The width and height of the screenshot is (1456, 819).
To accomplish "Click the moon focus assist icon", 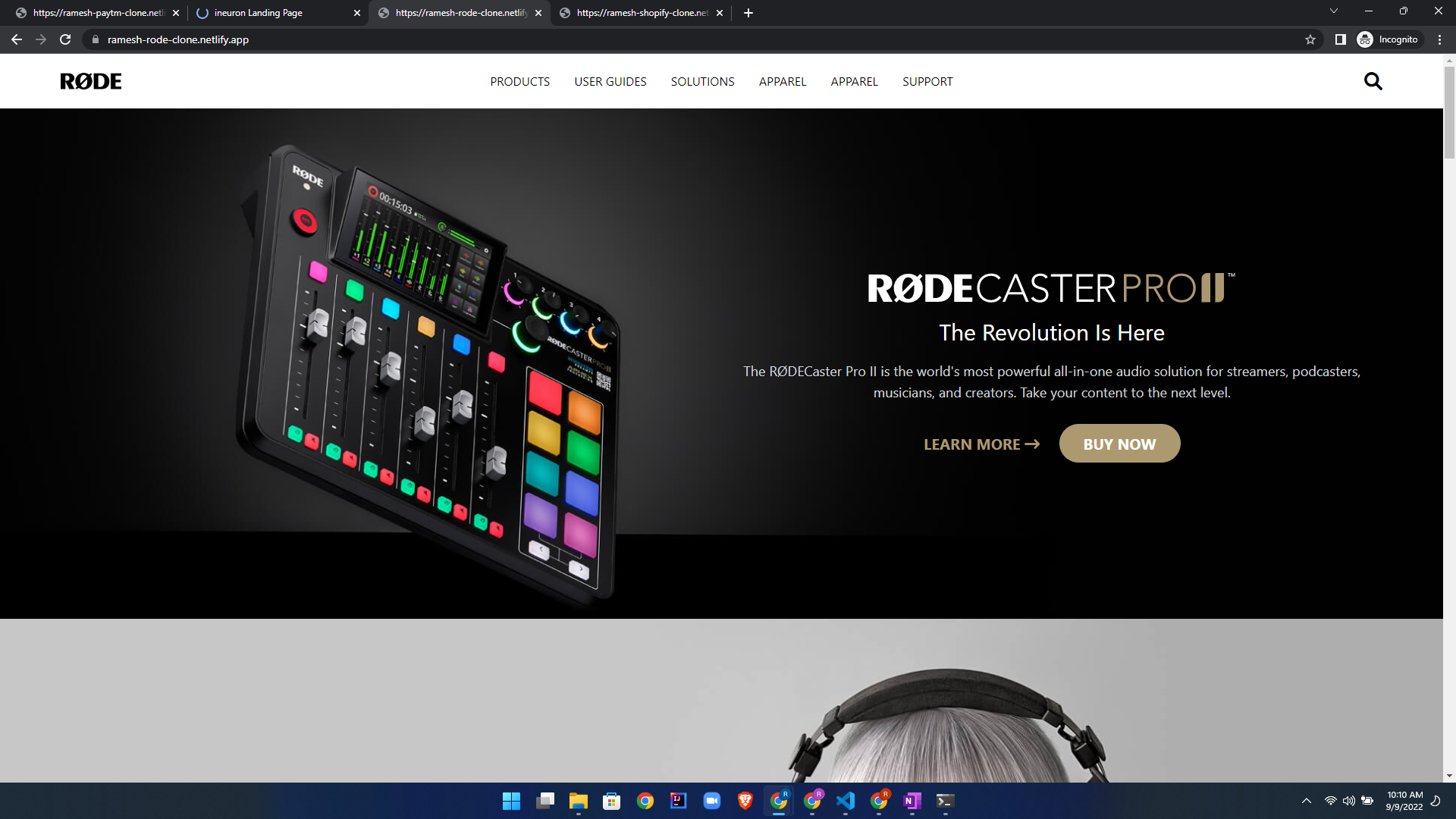I will [1436, 801].
